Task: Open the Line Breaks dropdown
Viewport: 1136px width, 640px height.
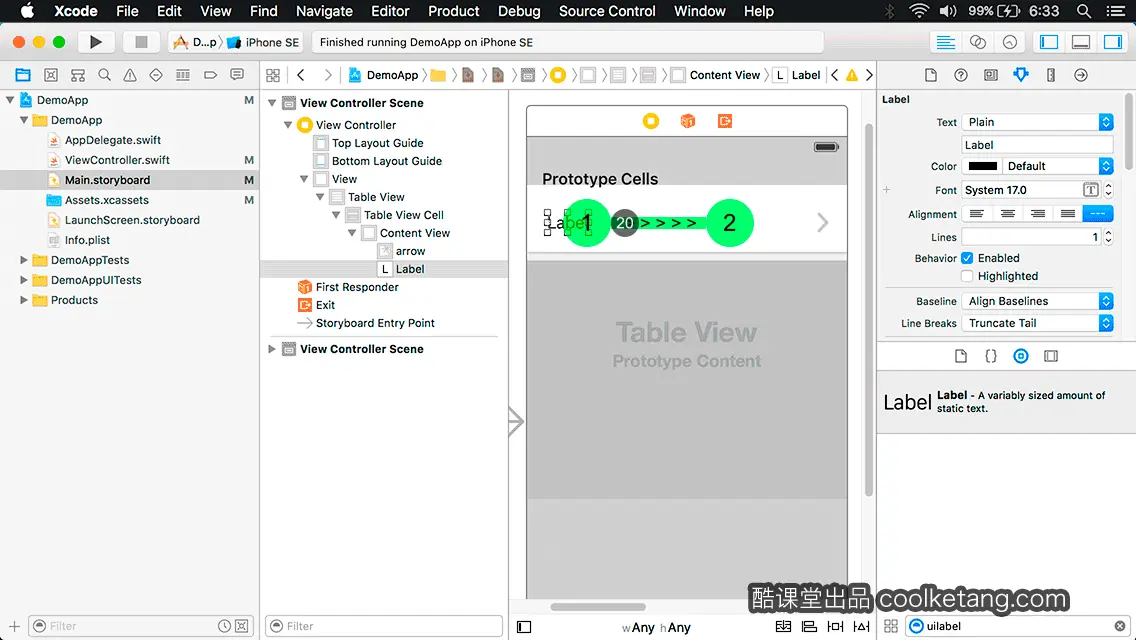Action: (x=1037, y=323)
